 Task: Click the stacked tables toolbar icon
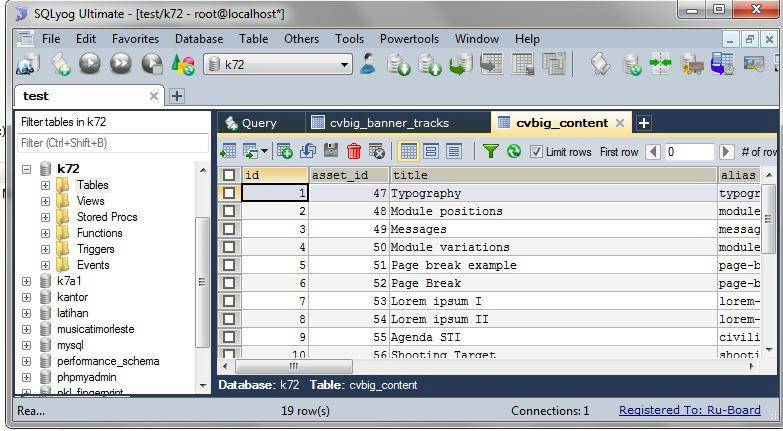click(554, 64)
